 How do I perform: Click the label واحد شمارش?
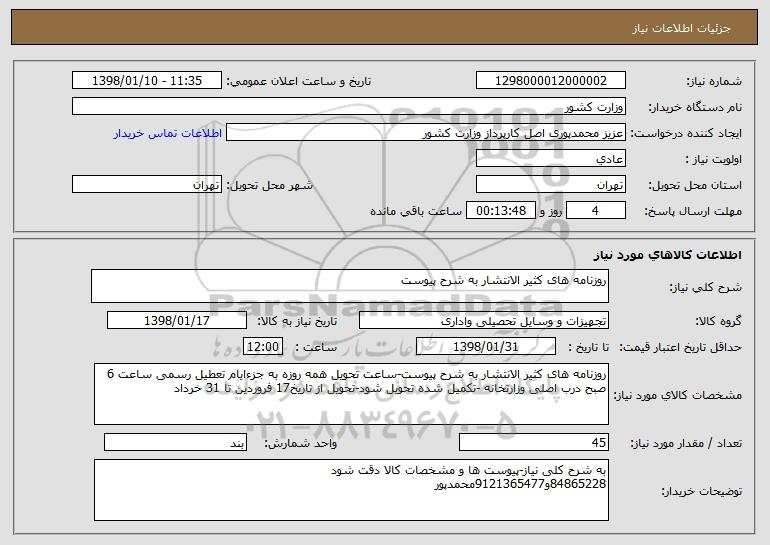[x=301, y=443]
